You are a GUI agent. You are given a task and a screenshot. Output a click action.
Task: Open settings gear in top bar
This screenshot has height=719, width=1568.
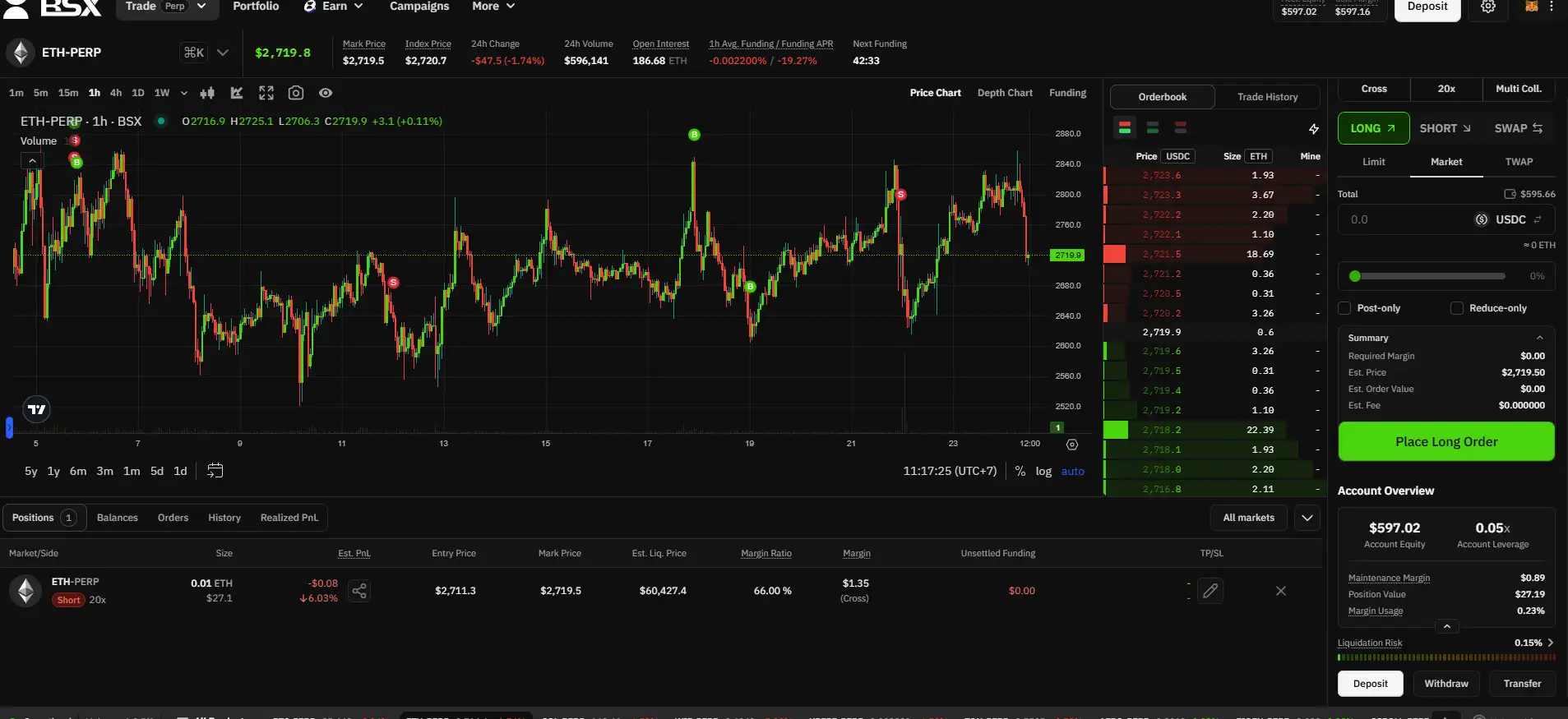[x=1488, y=7]
